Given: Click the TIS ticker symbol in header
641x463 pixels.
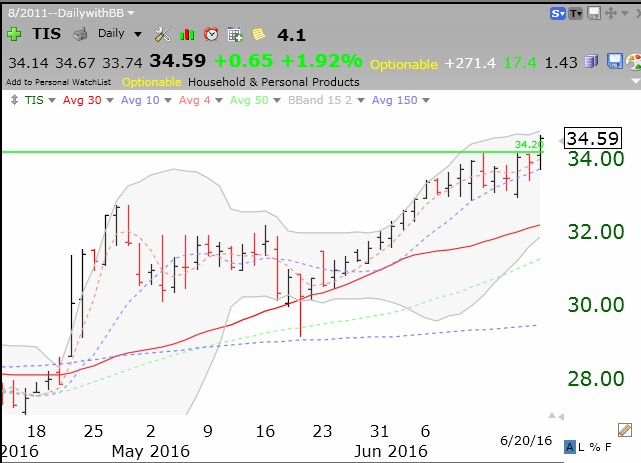Looking at the screenshot, I should pyautogui.click(x=47, y=34).
